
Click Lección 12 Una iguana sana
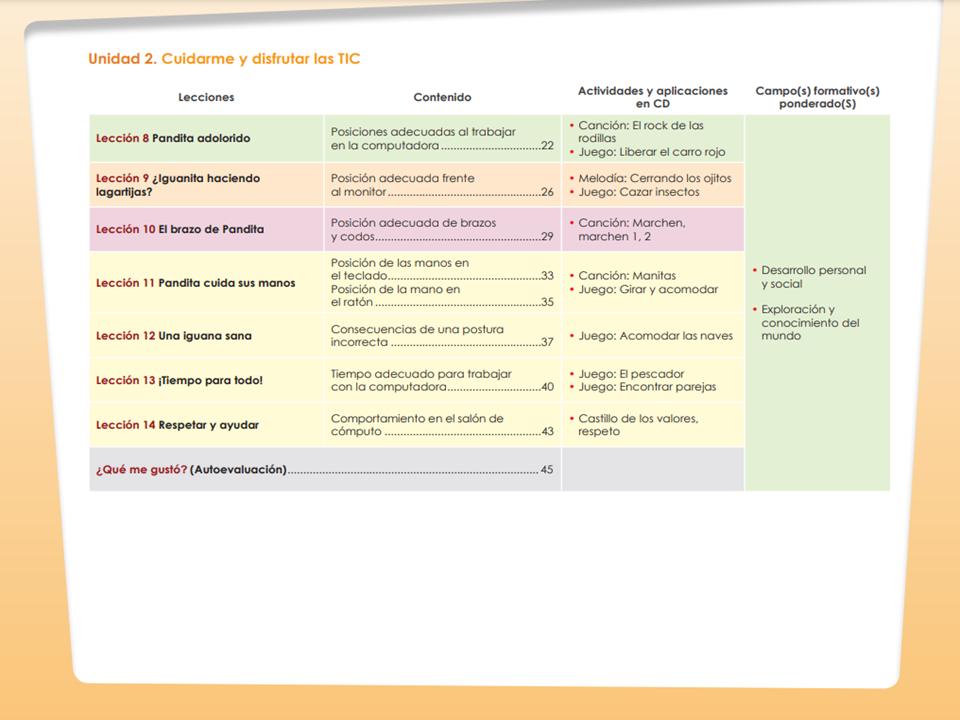(174, 336)
